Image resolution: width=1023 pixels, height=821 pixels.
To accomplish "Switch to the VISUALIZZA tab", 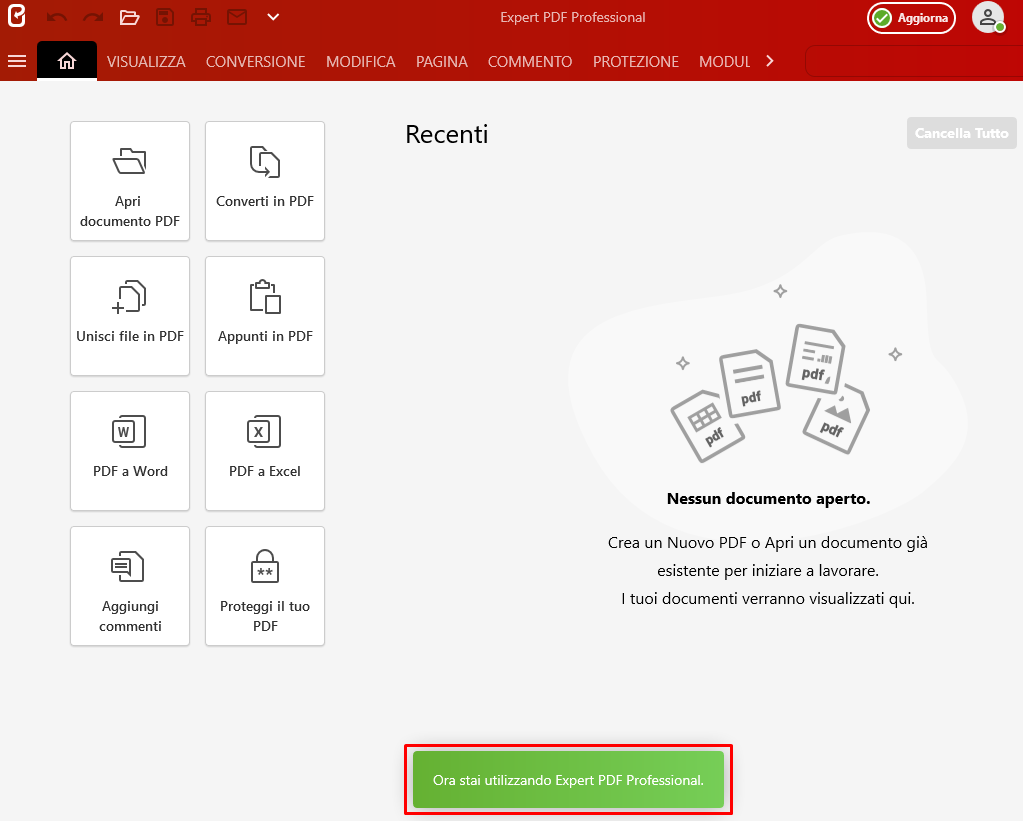I will coord(146,62).
